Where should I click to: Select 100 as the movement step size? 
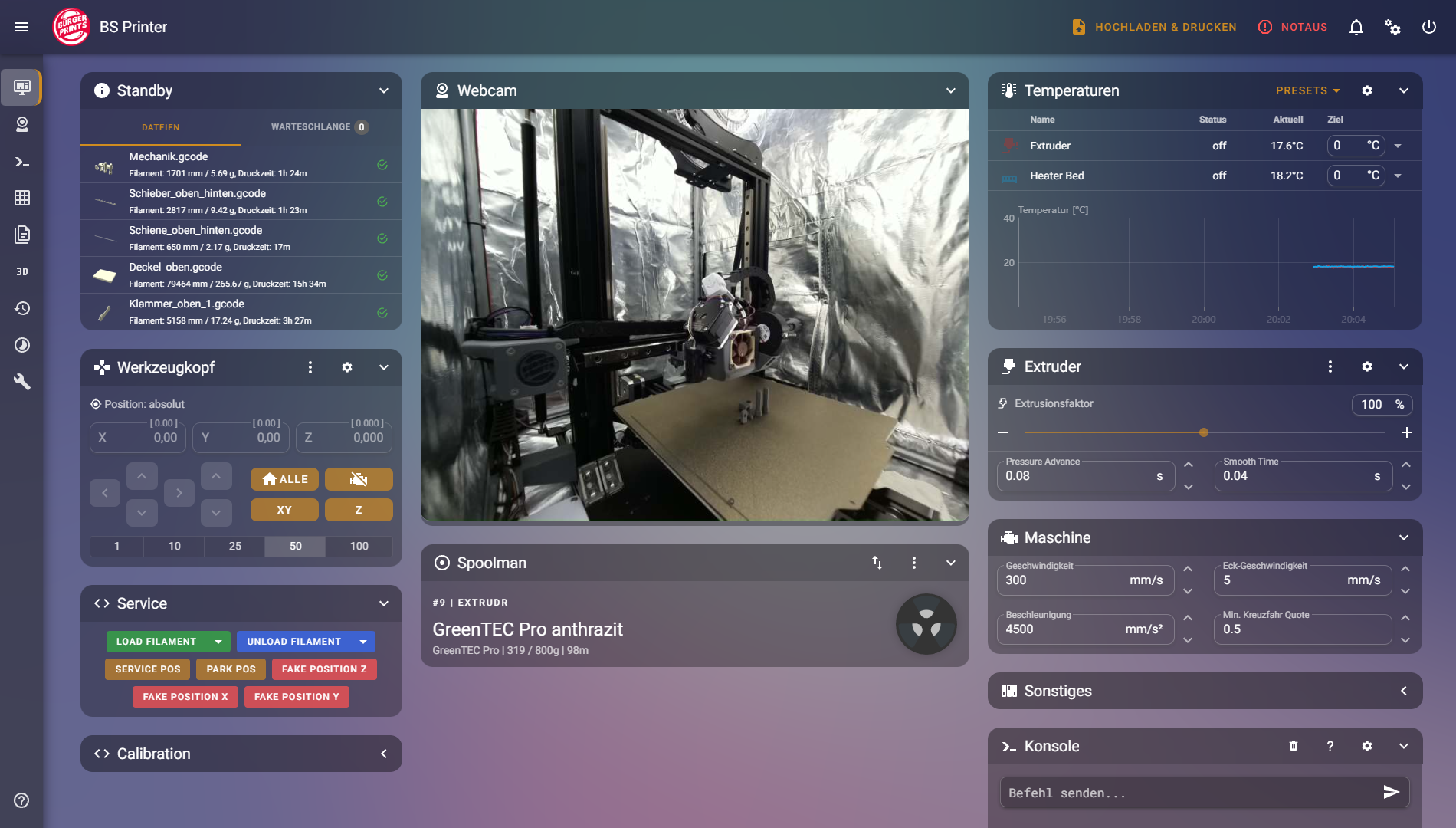(358, 546)
